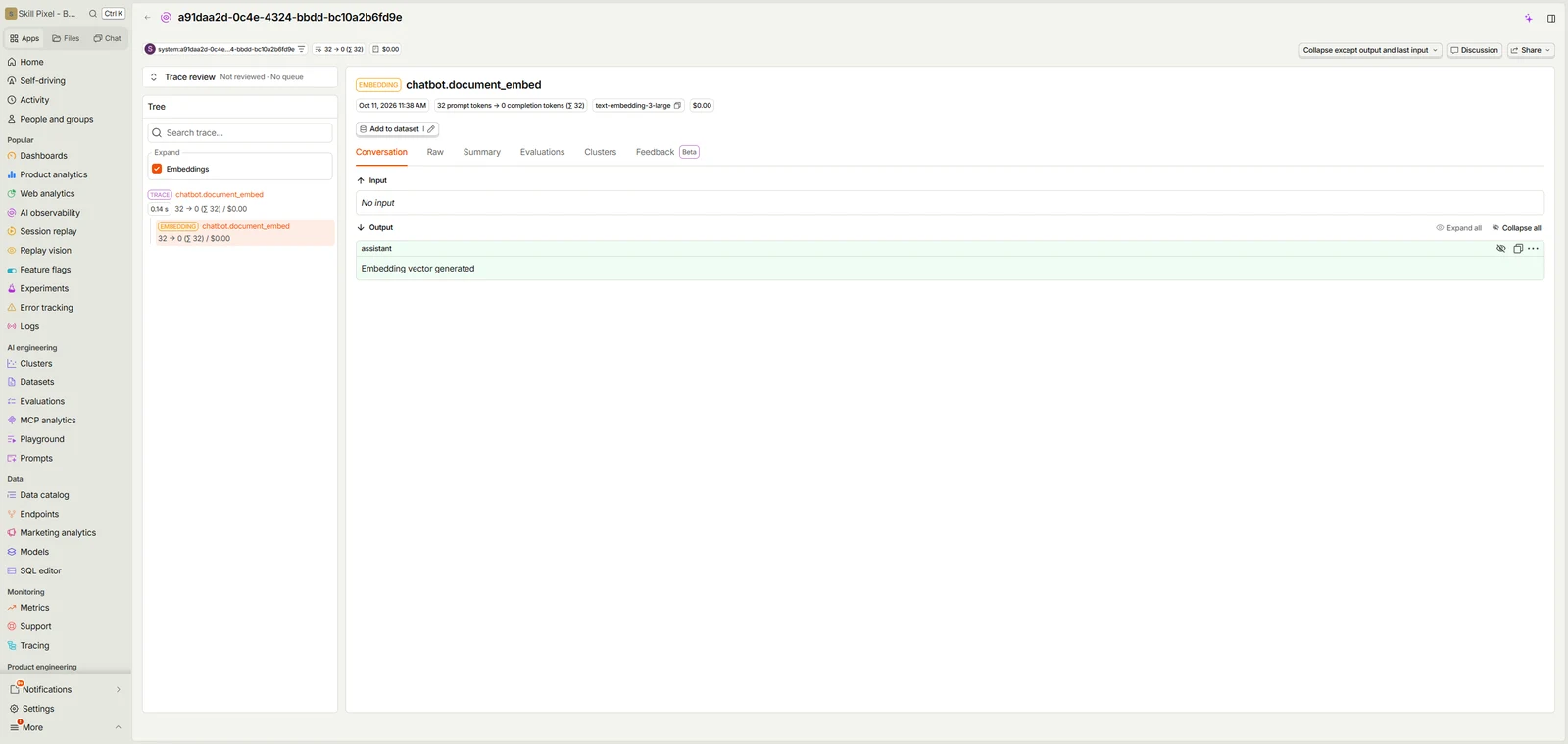Expand the Trace review panel
This screenshot has width=1568, height=744.
click(x=154, y=77)
